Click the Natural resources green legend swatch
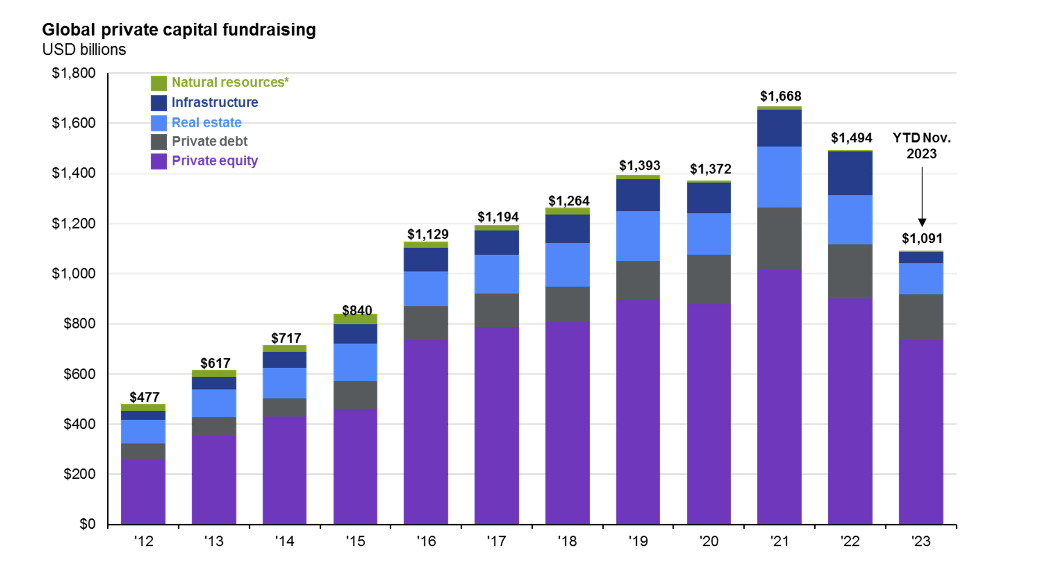Viewport: 1037px width, 582px height. click(159, 83)
